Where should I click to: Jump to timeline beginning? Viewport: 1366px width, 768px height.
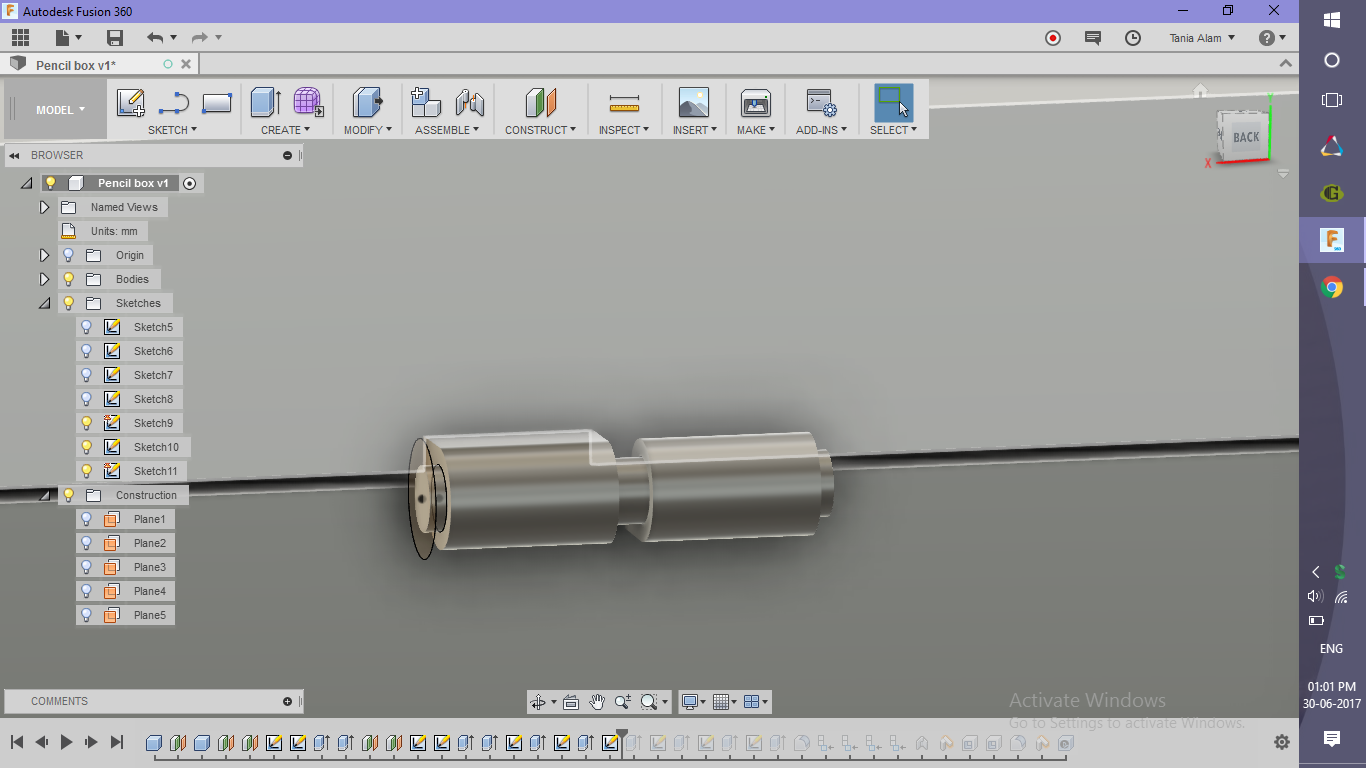(x=17, y=742)
